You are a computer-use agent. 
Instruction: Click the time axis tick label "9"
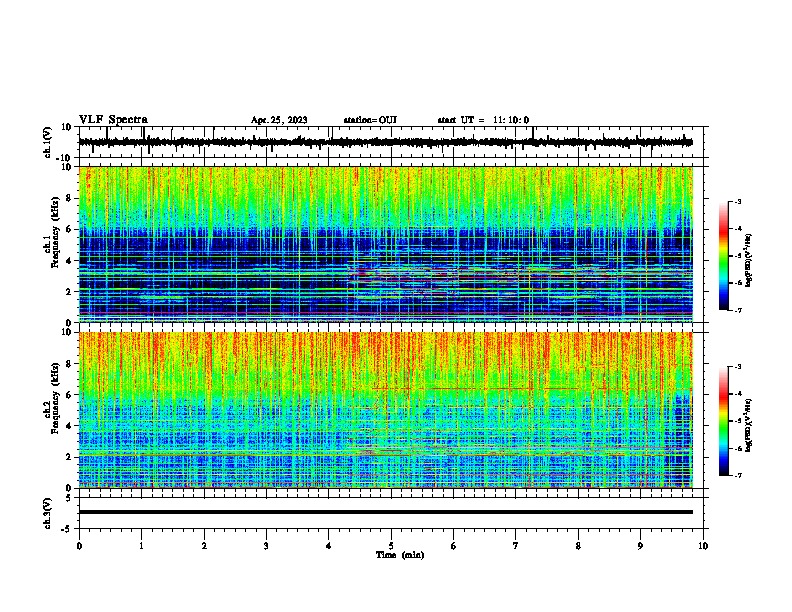[640, 546]
